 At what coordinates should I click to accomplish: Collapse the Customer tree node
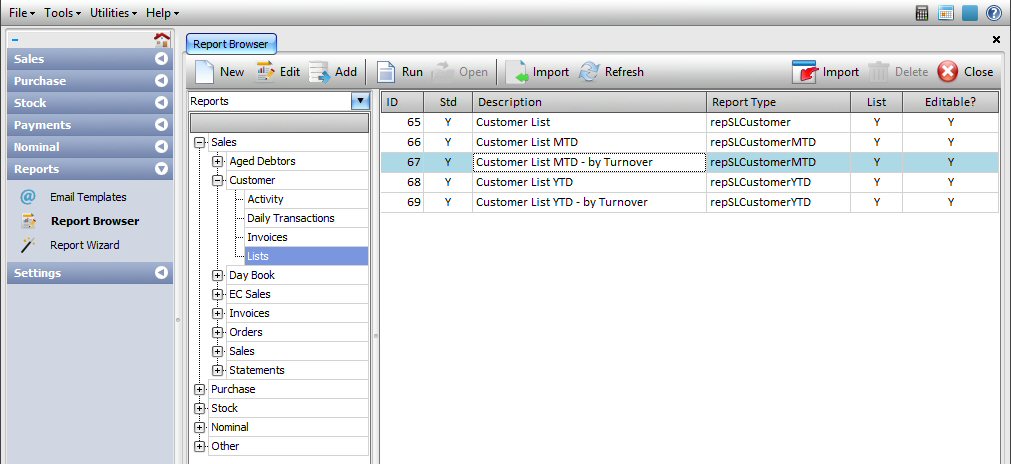coord(218,180)
